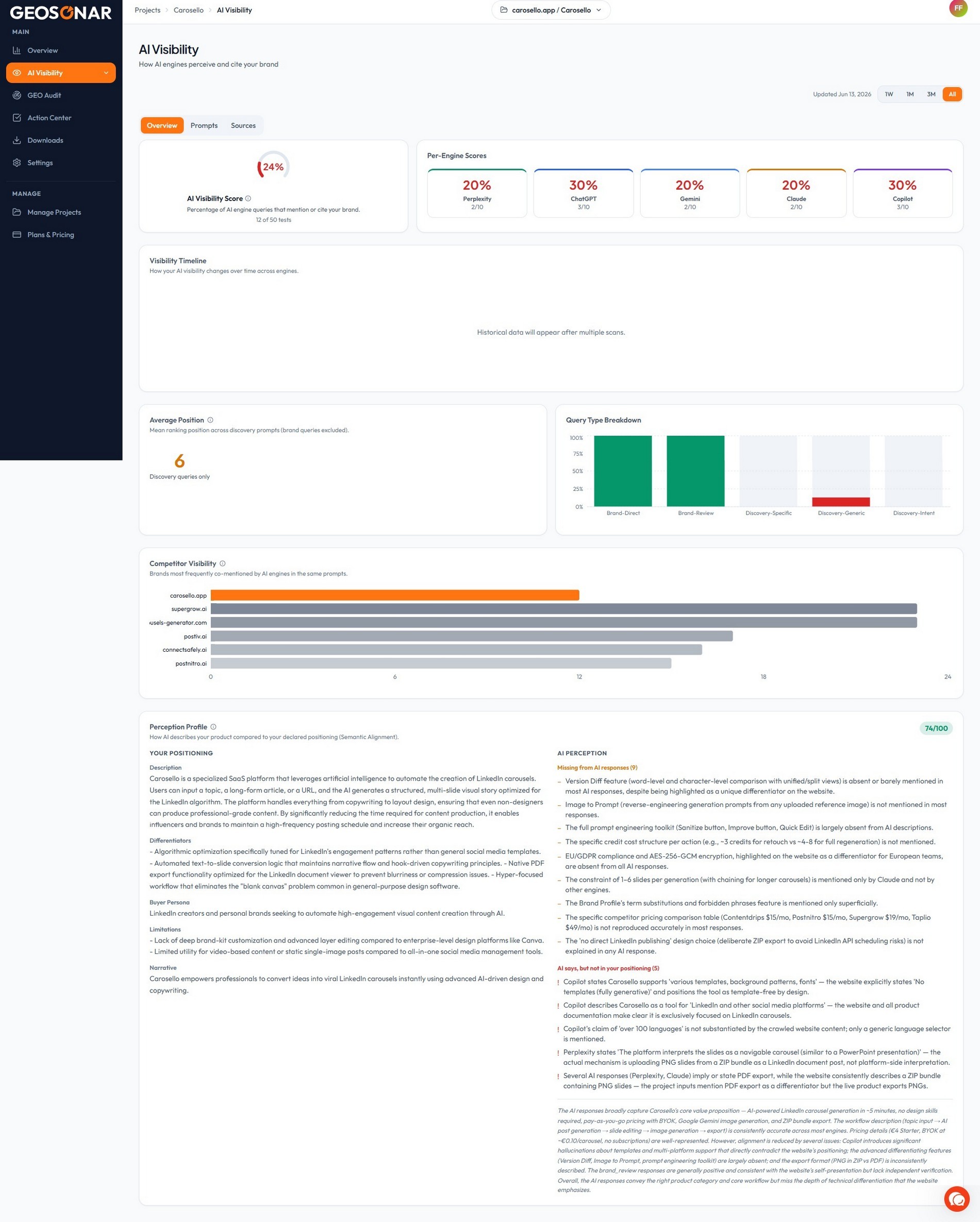This screenshot has width=980, height=1222.
Task: Click the AI Visibility Score info icon
Action: coord(248,199)
